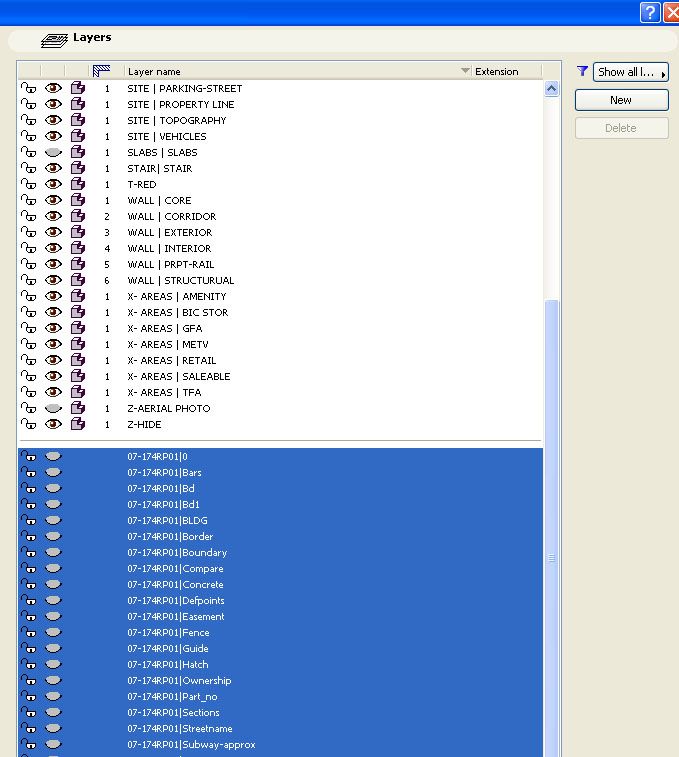Select the 07-174RP01|Streetname layer row
Screen dimensions: 679x757
click(280, 728)
